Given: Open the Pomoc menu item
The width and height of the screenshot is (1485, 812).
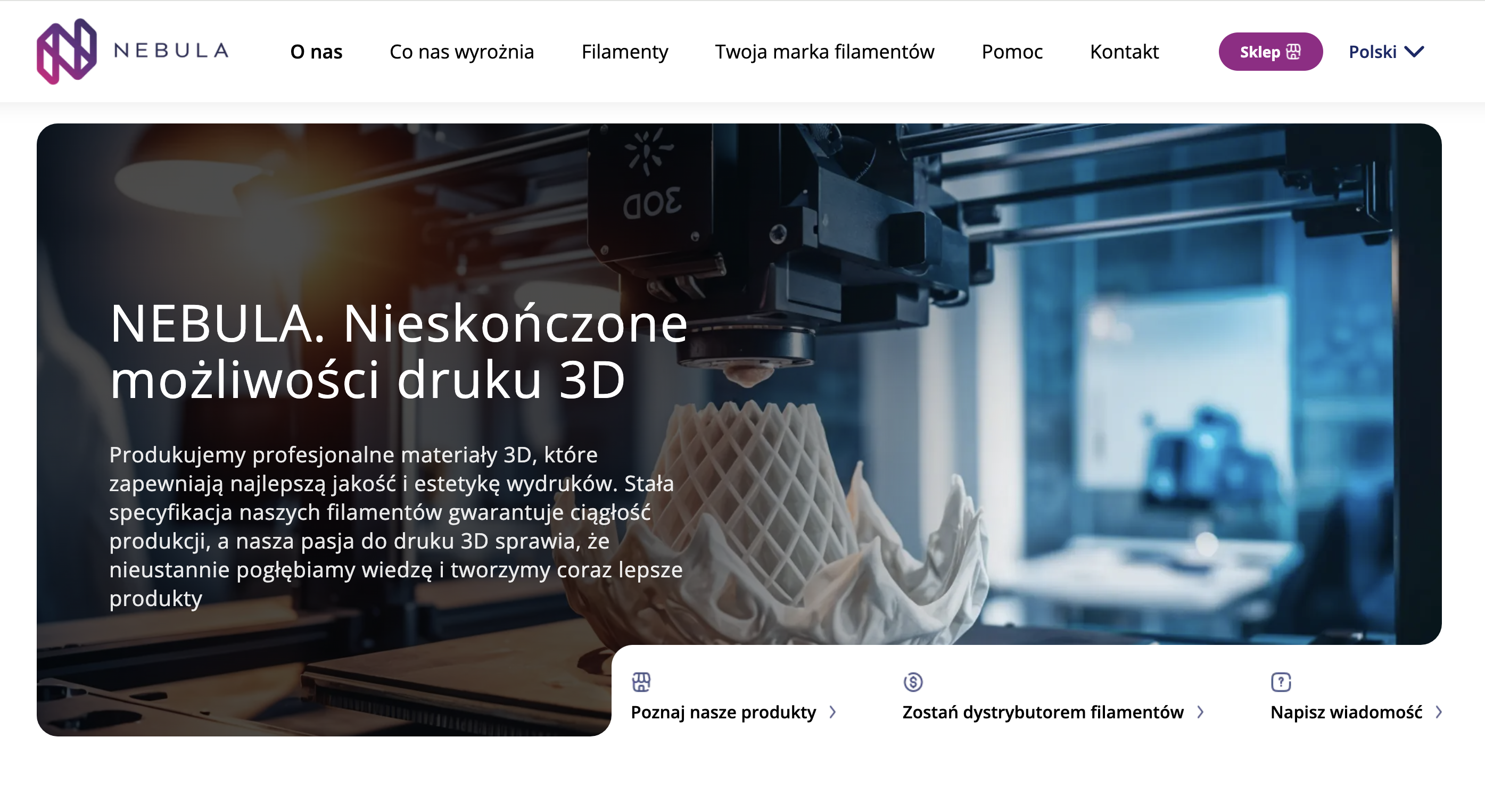Looking at the screenshot, I should (1012, 52).
